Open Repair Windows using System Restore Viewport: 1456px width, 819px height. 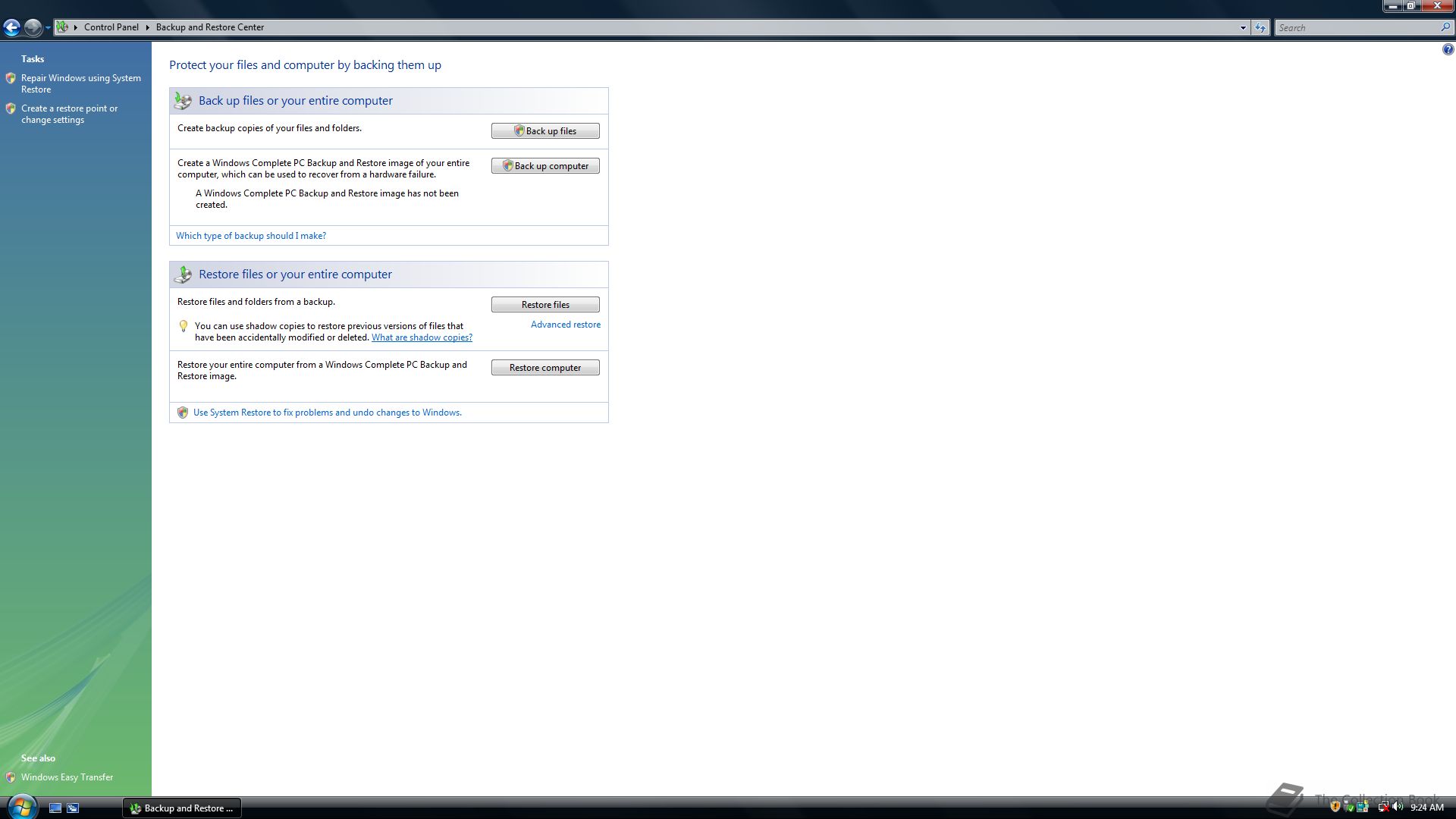81,83
